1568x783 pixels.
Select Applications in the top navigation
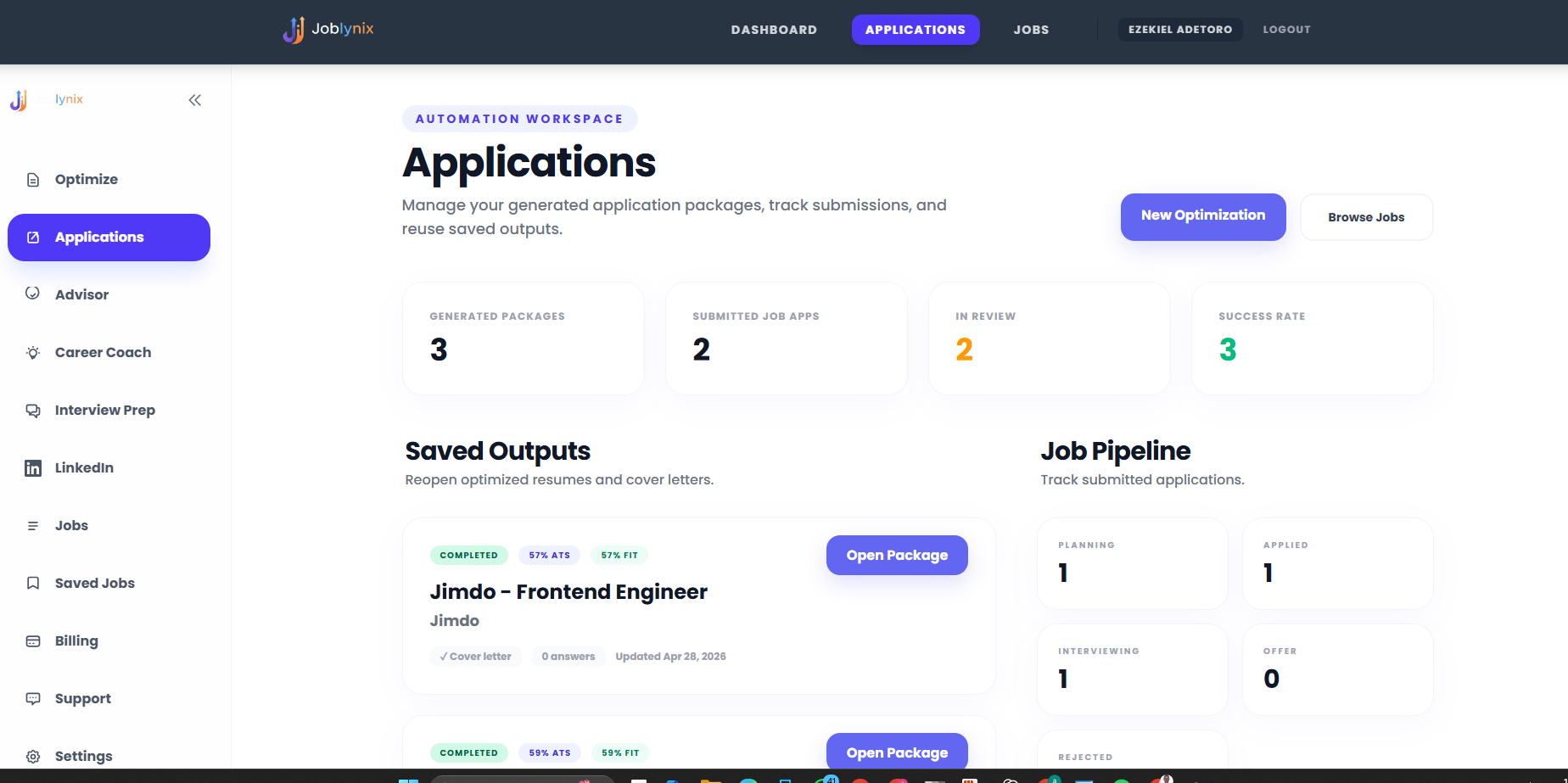[x=916, y=30]
